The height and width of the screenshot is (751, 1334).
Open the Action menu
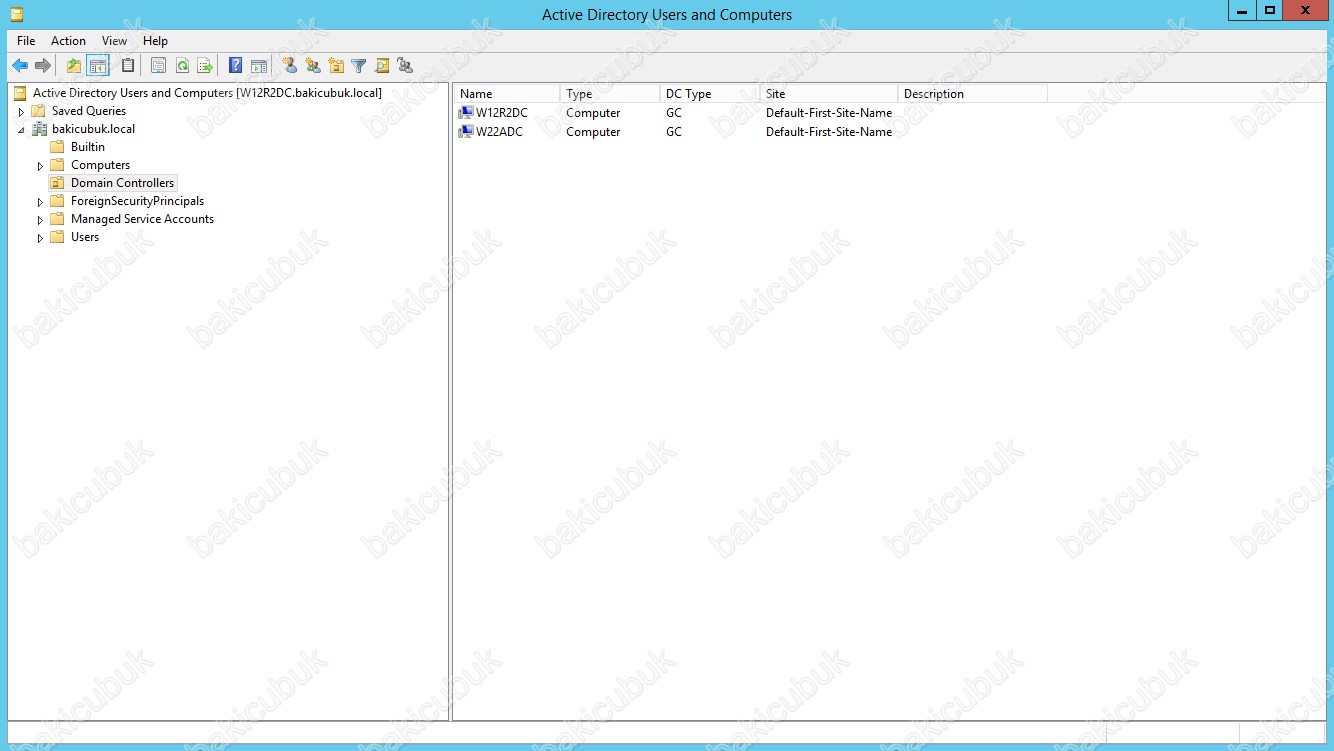[x=68, y=41]
